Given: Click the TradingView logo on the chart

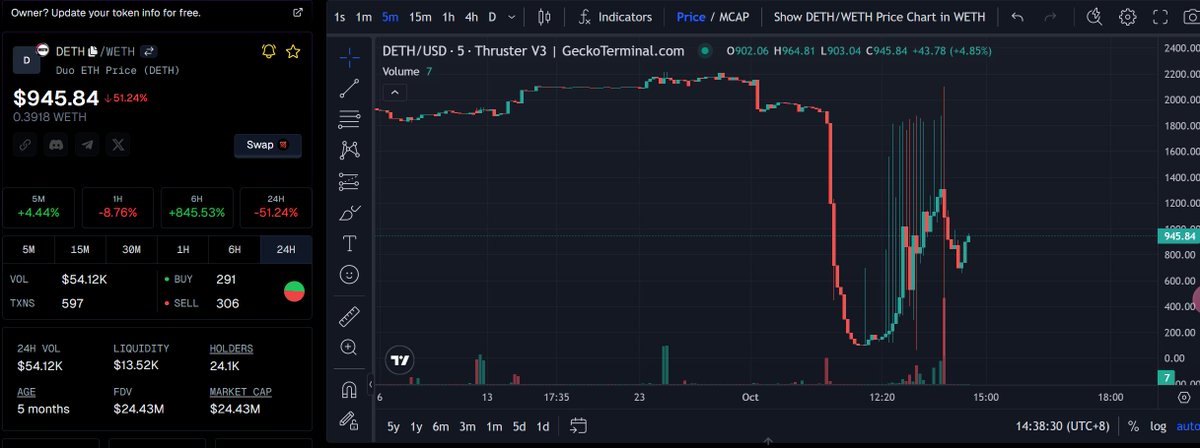Looking at the screenshot, I should pyautogui.click(x=401, y=361).
